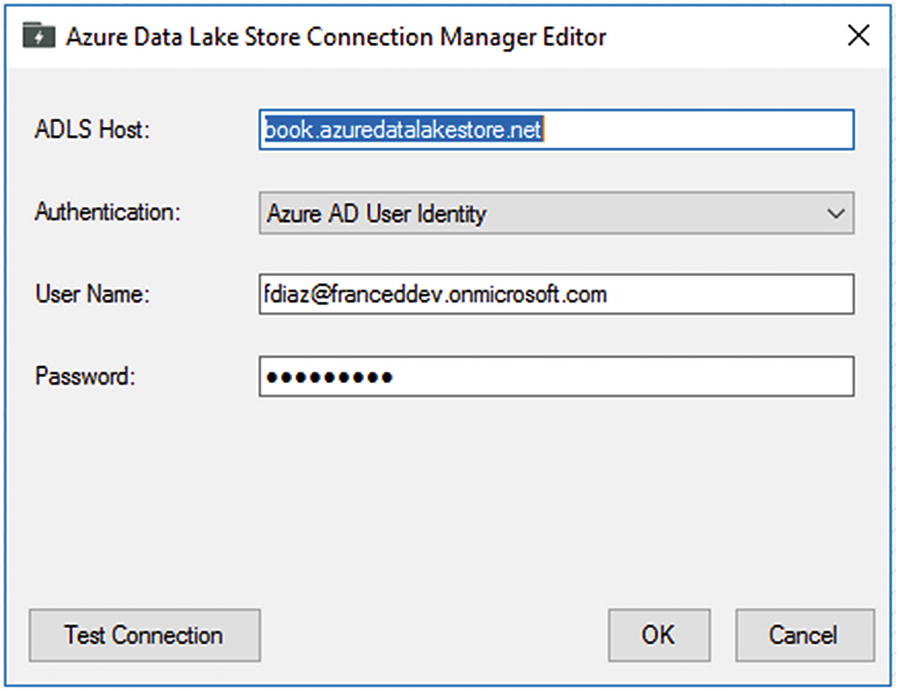Click the ADLS Host label

tap(92, 129)
